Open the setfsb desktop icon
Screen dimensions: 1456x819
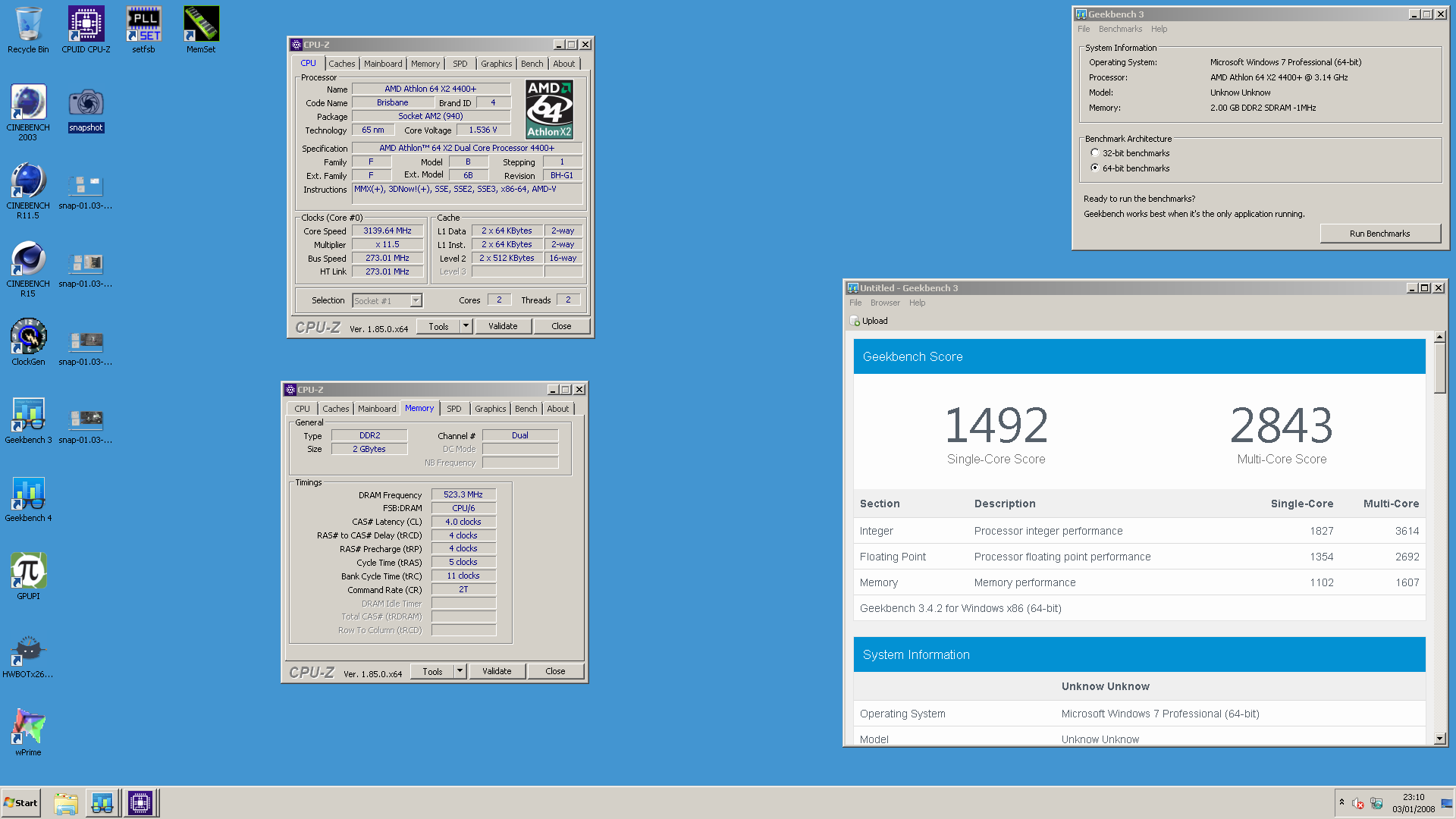tap(143, 30)
